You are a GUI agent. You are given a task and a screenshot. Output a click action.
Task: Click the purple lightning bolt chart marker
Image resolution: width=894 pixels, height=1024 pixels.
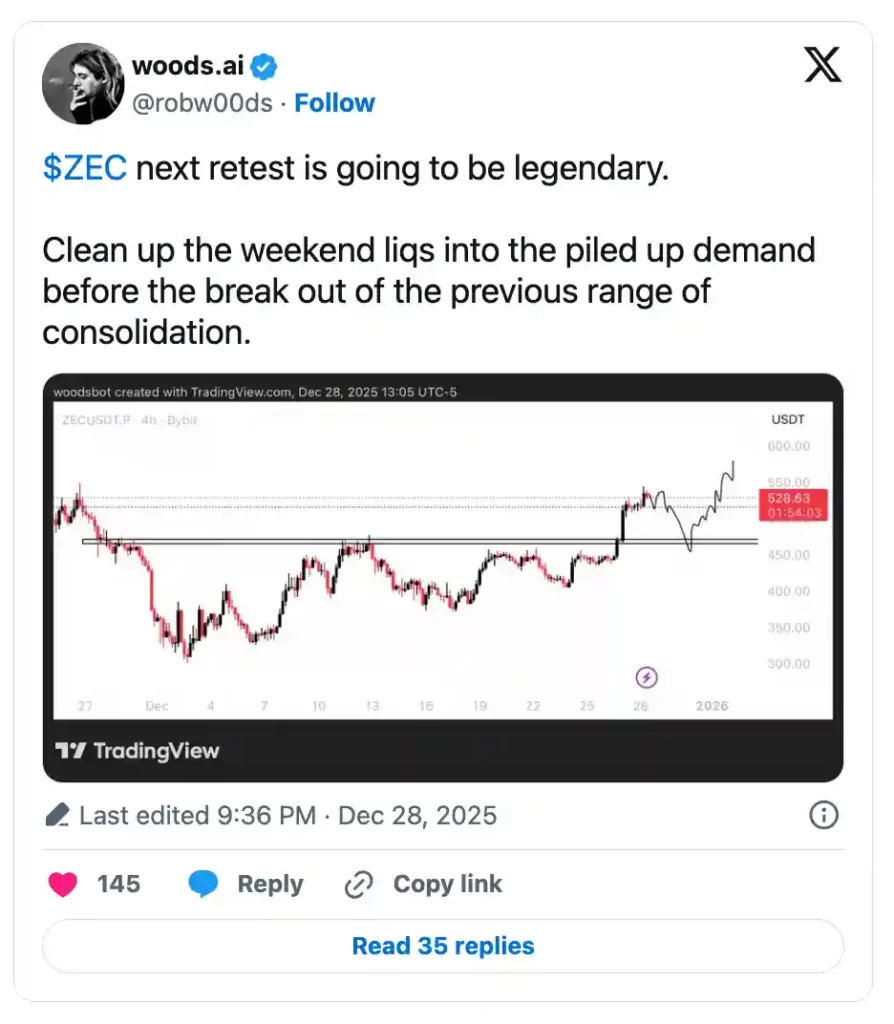click(647, 678)
